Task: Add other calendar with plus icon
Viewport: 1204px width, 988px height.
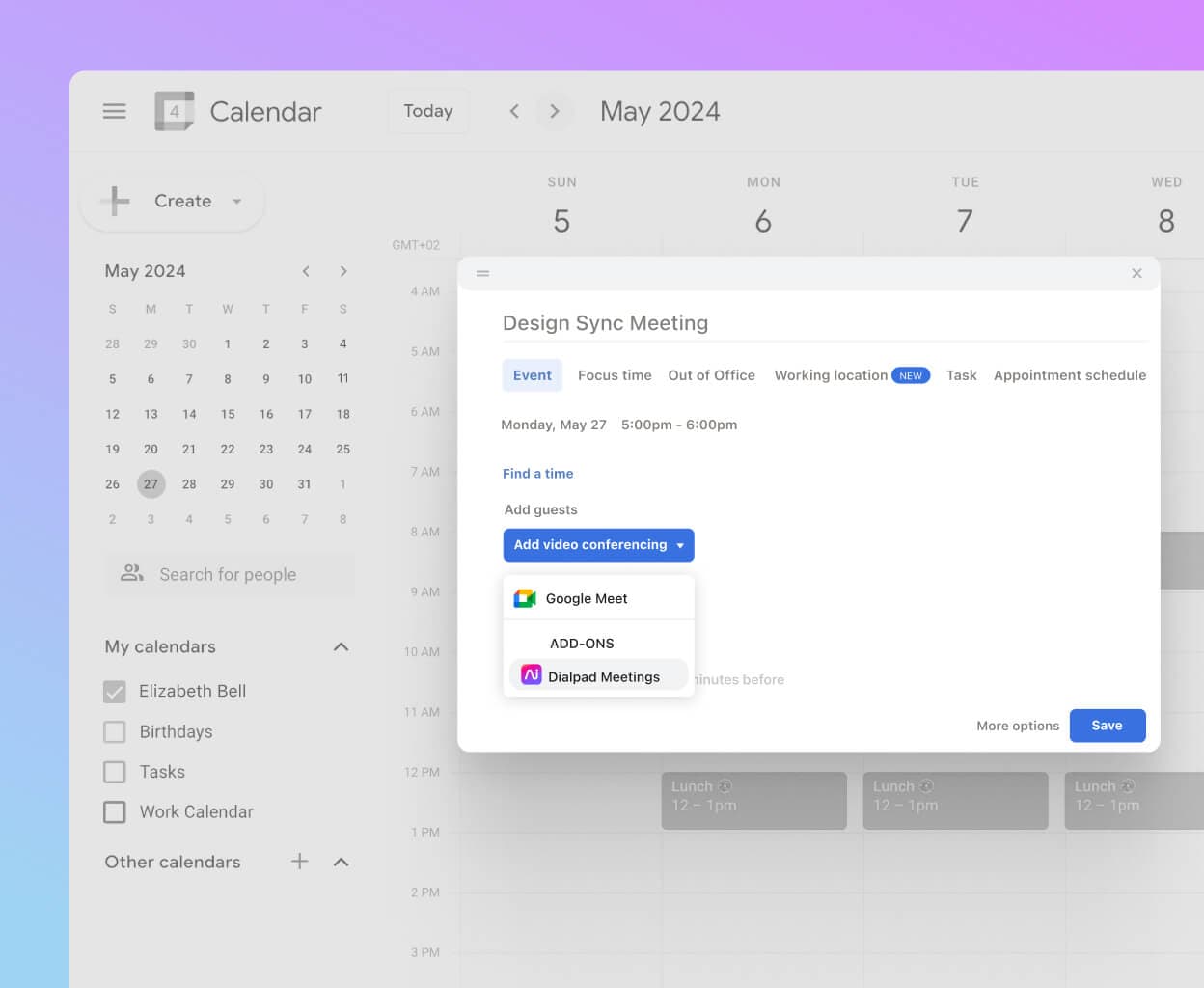Action: tap(300, 862)
